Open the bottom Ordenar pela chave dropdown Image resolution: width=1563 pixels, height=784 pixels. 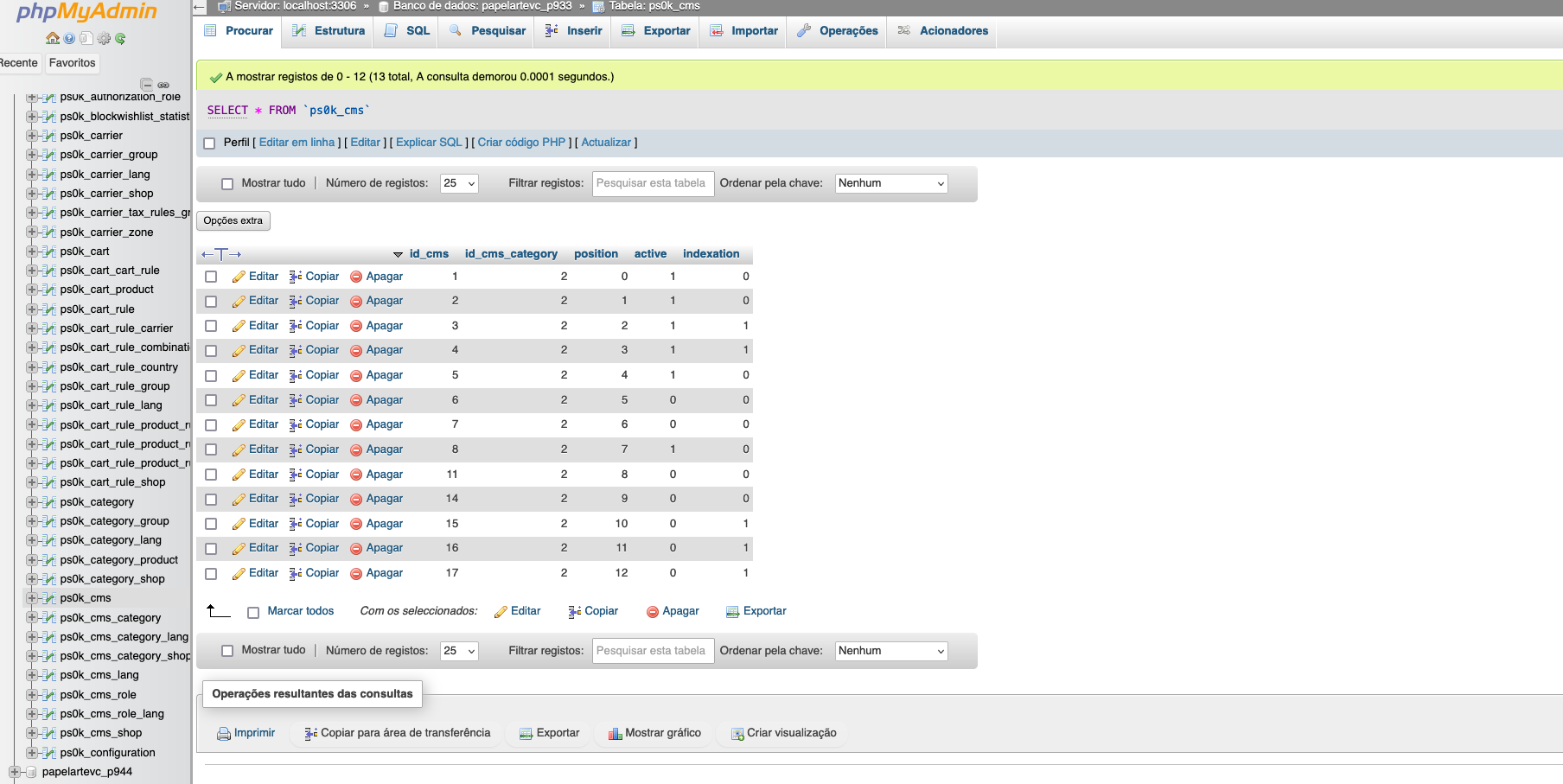pos(891,651)
